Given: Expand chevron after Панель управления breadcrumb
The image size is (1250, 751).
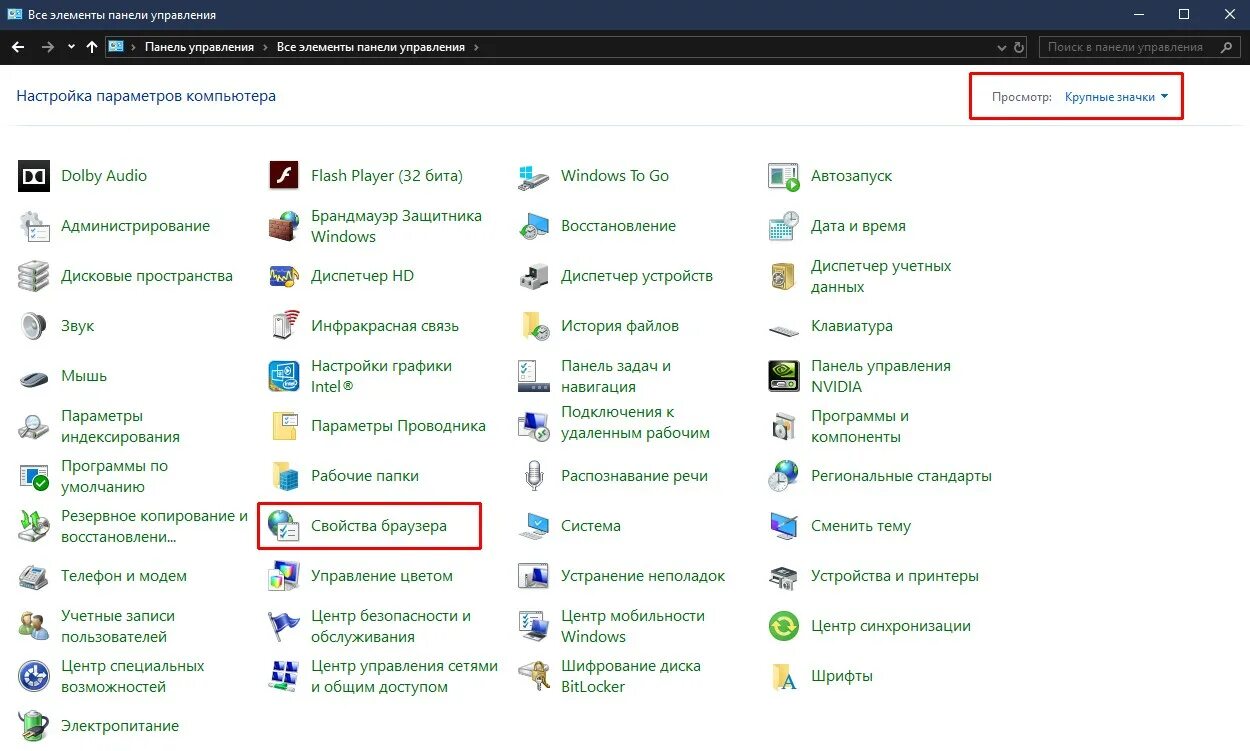Looking at the screenshot, I should click(264, 47).
